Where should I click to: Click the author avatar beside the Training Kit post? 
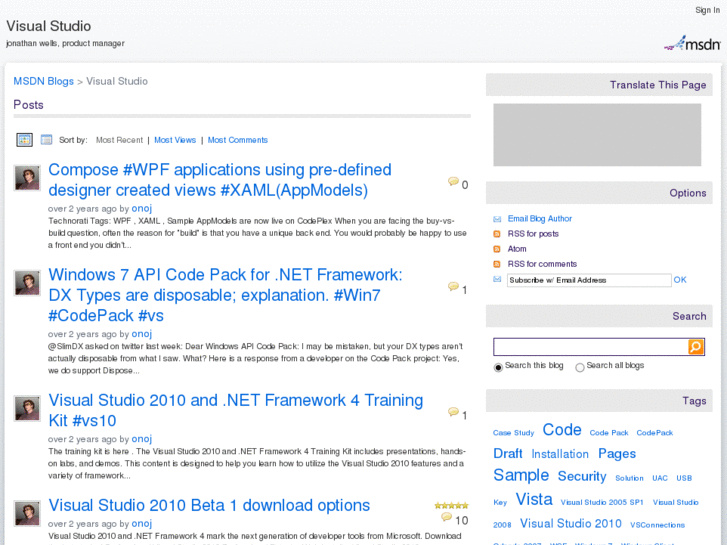point(27,408)
